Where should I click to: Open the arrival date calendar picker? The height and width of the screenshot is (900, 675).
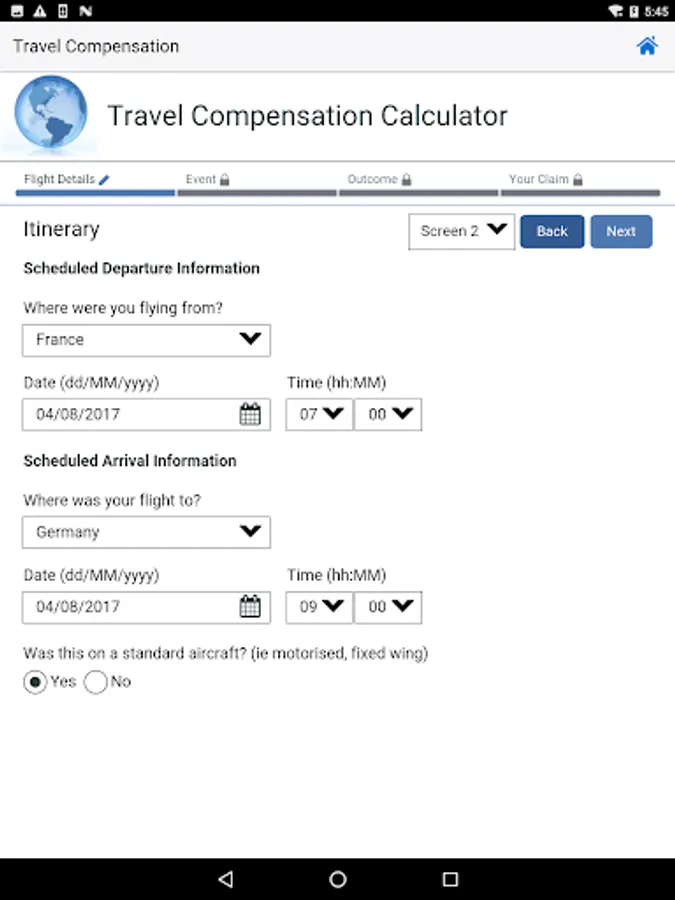click(x=250, y=606)
